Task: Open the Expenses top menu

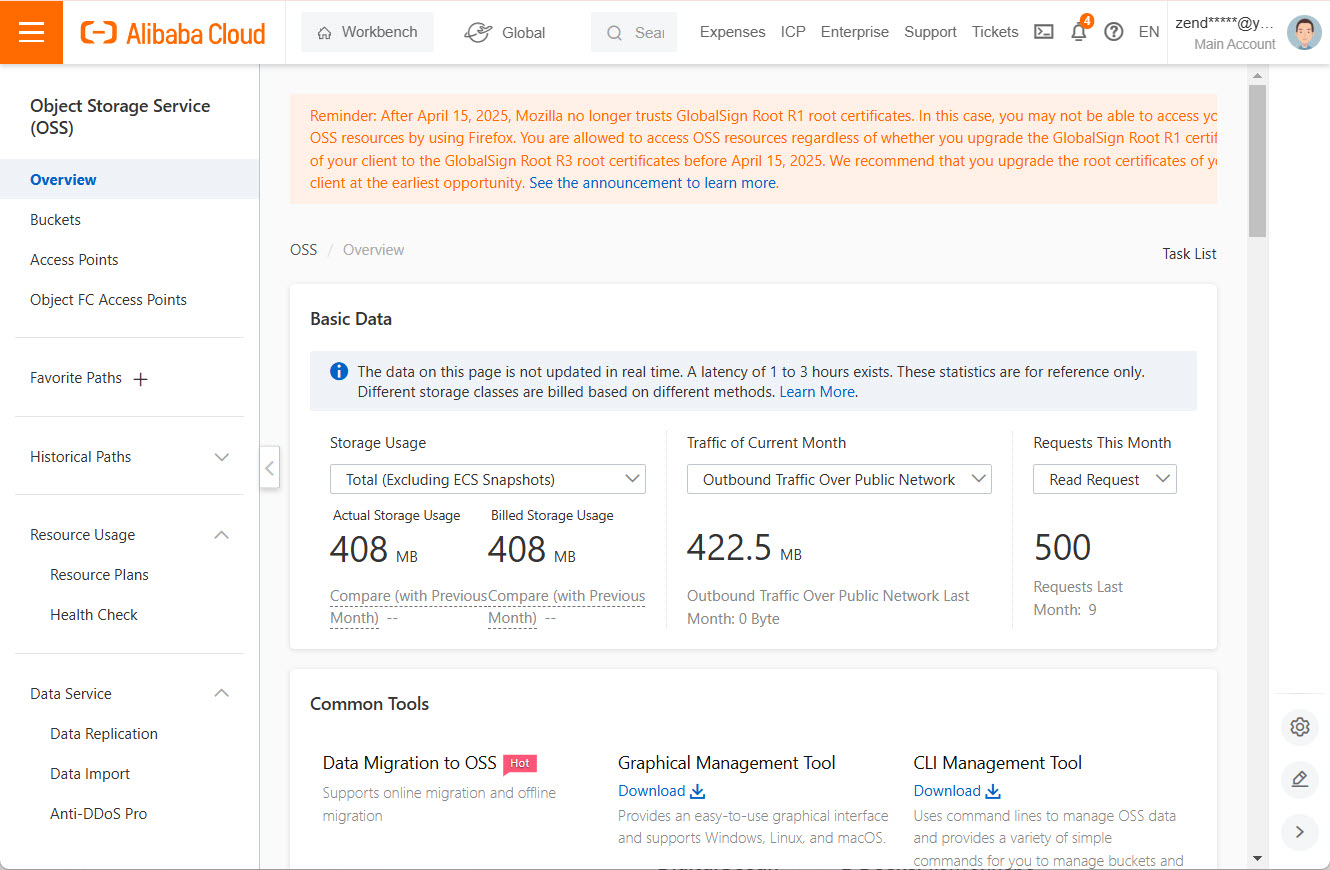Action: (732, 32)
